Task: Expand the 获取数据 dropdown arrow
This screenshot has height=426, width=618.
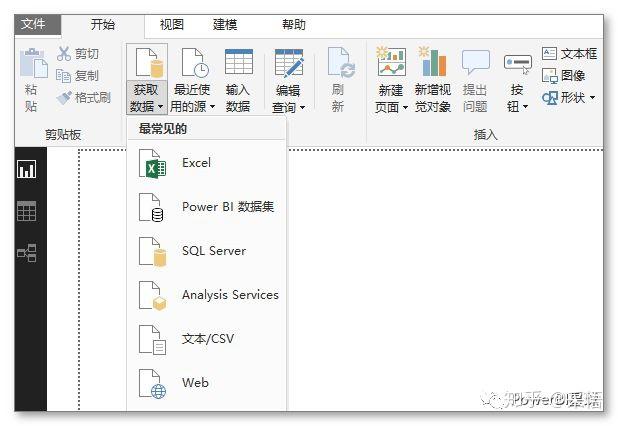Action: pos(160,106)
